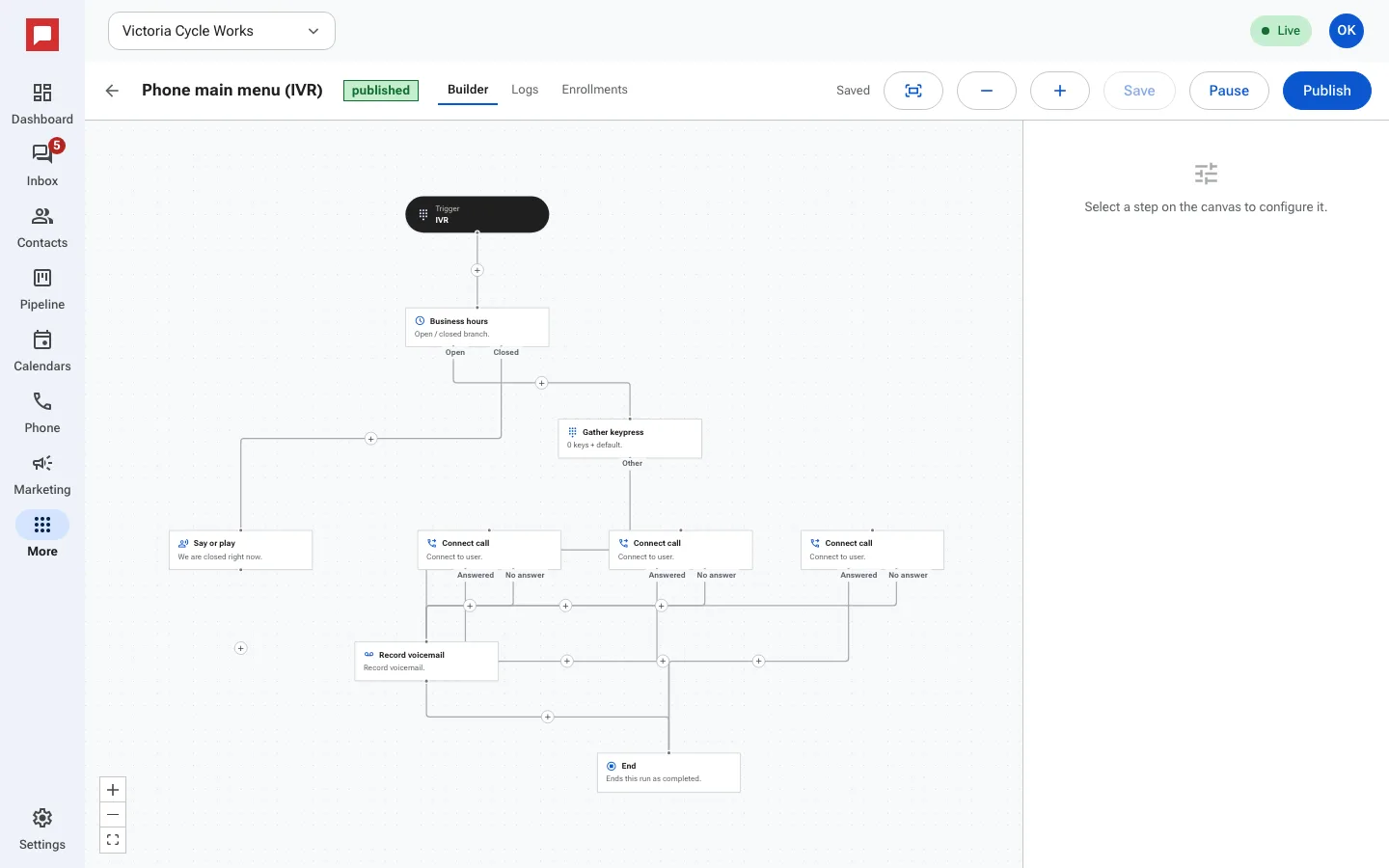The width and height of the screenshot is (1389, 868).
Task: Select the Record voicemail node
Action: pyautogui.click(x=426, y=661)
